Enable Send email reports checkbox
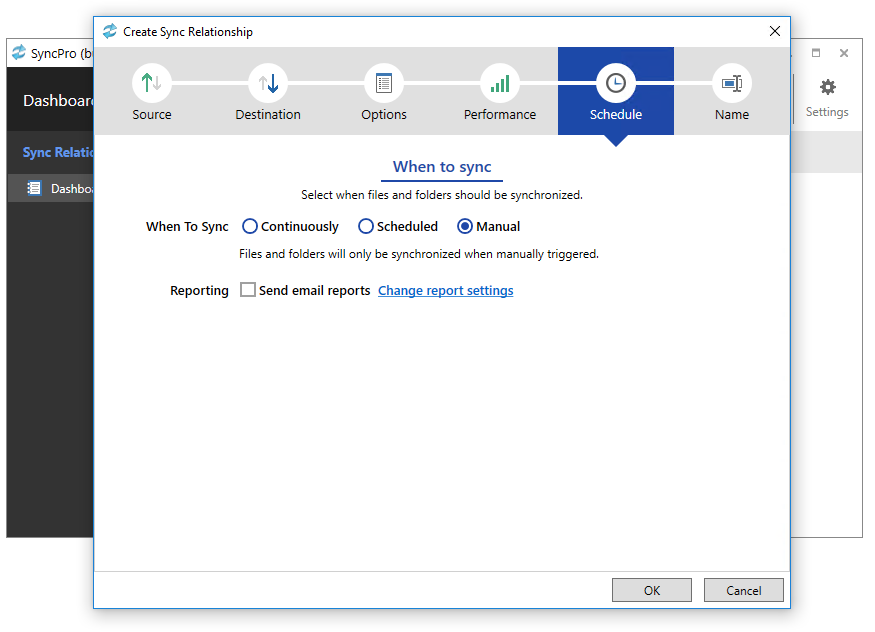 tap(248, 291)
